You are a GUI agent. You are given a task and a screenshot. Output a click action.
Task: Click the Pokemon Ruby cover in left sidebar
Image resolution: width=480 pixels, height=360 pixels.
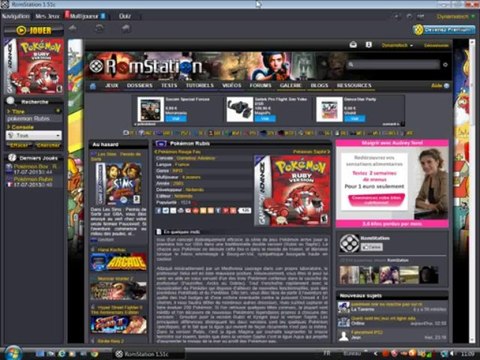pyautogui.click(x=34, y=66)
